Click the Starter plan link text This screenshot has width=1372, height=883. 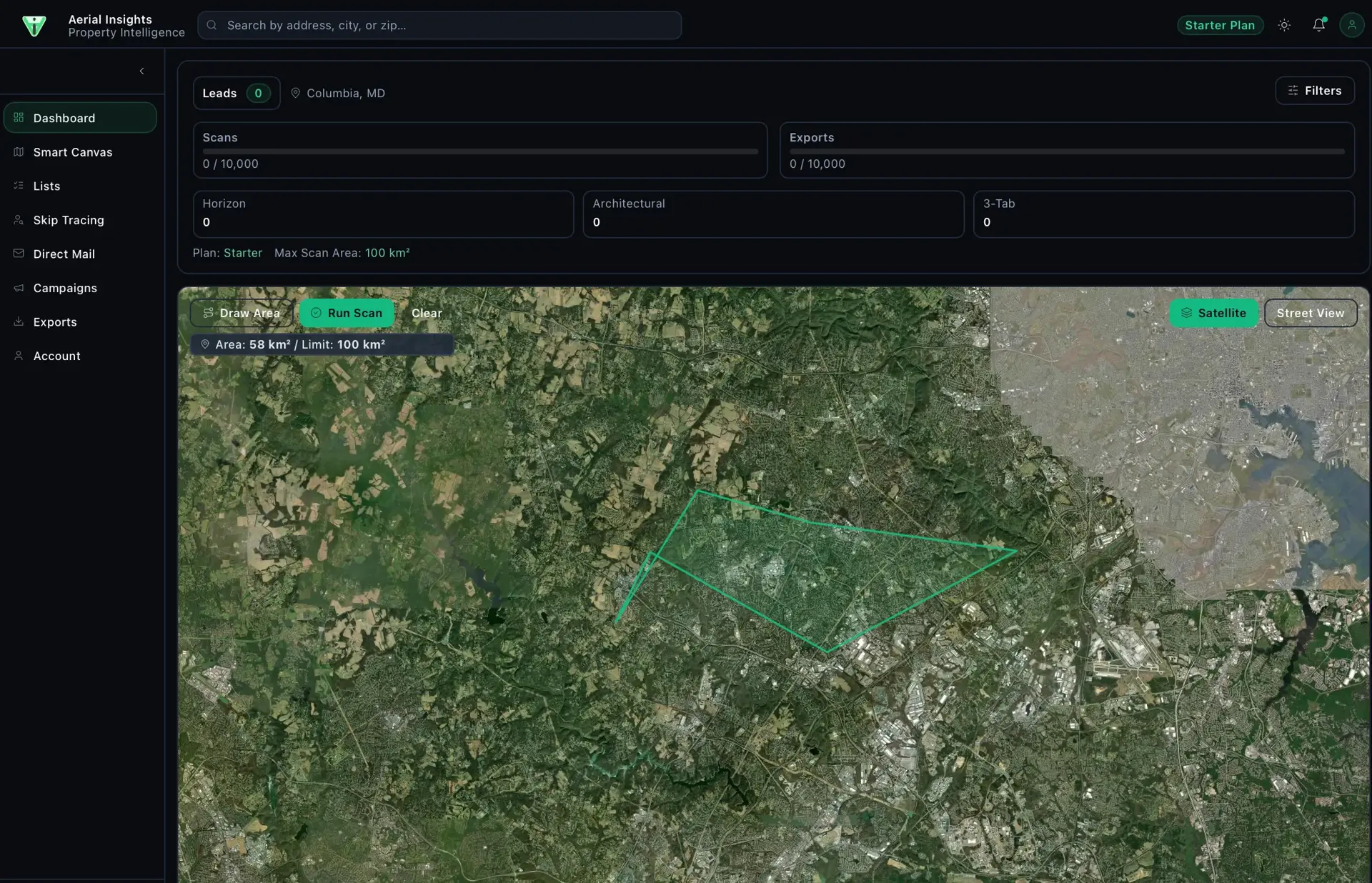tap(243, 253)
